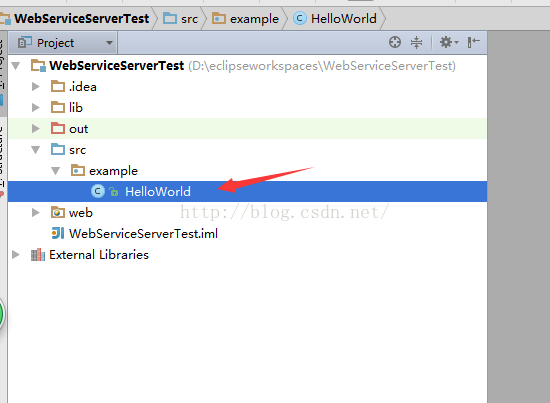Select the .idea folder label
550x403 pixels.
pos(82,87)
